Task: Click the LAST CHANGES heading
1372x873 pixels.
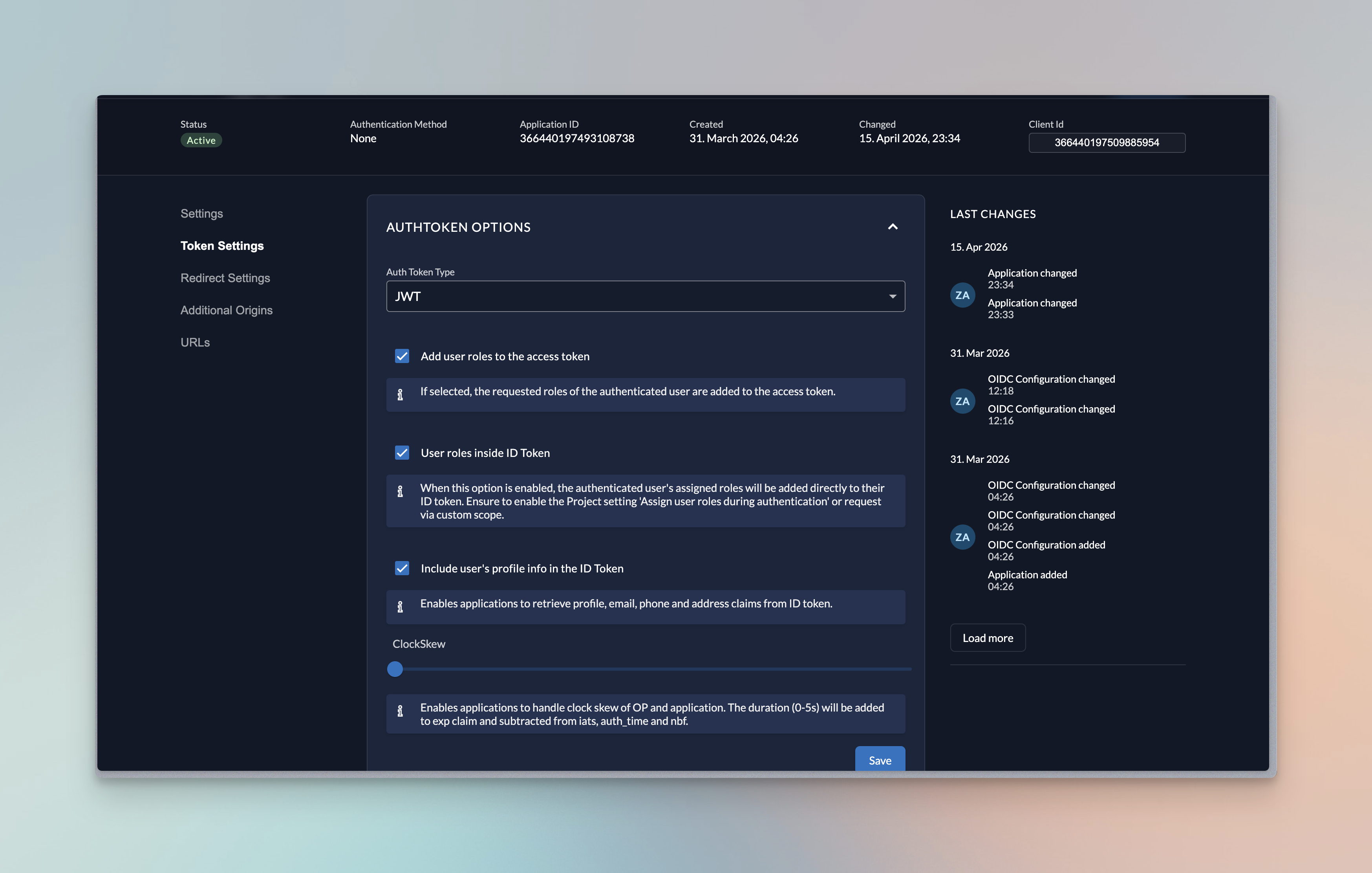Action: point(993,214)
